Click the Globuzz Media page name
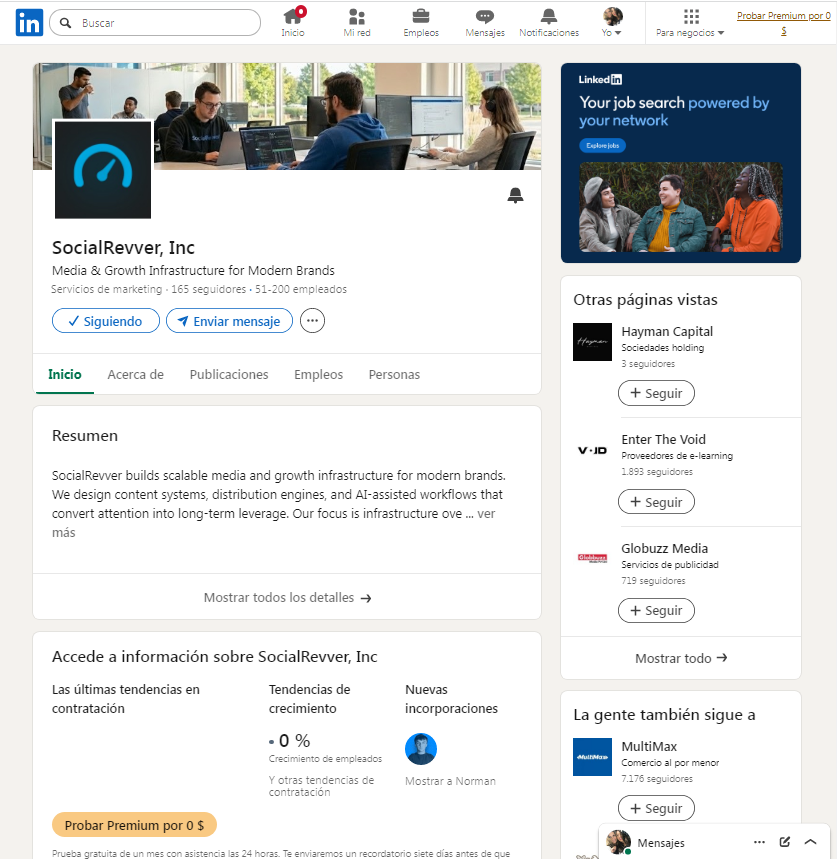This screenshot has width=837, height=859. 664,548
